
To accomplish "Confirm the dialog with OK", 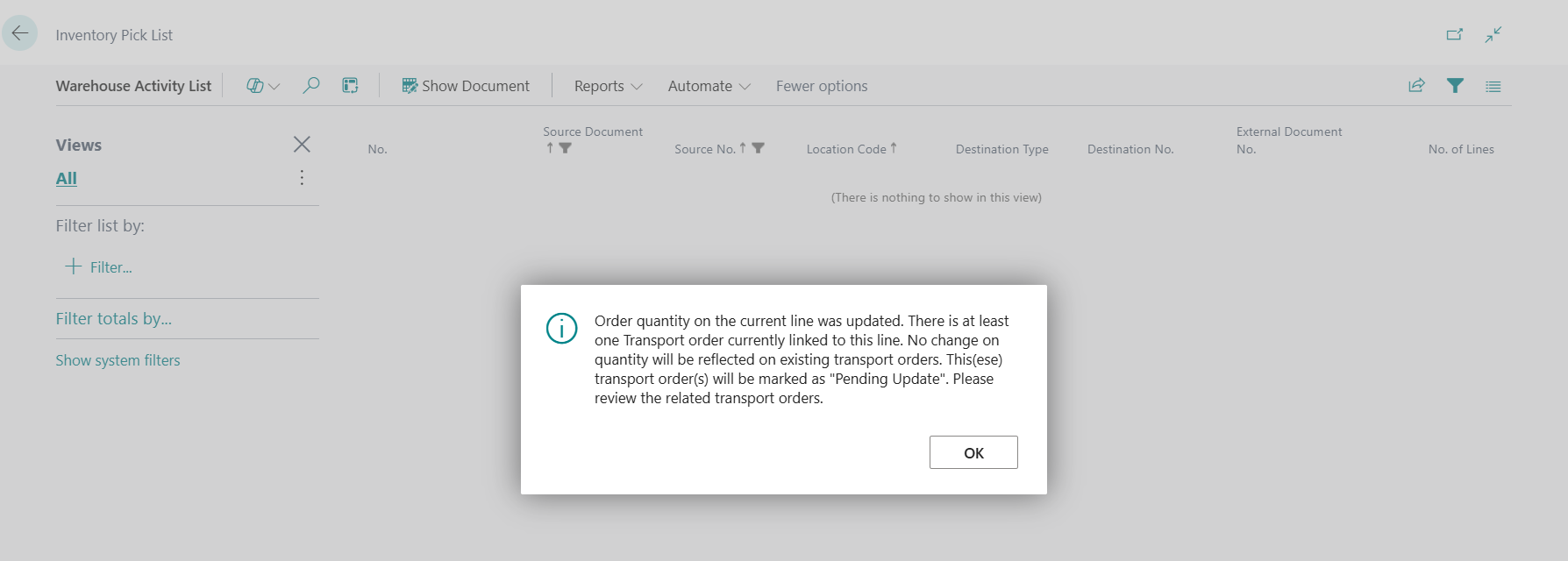I will 973,452.
